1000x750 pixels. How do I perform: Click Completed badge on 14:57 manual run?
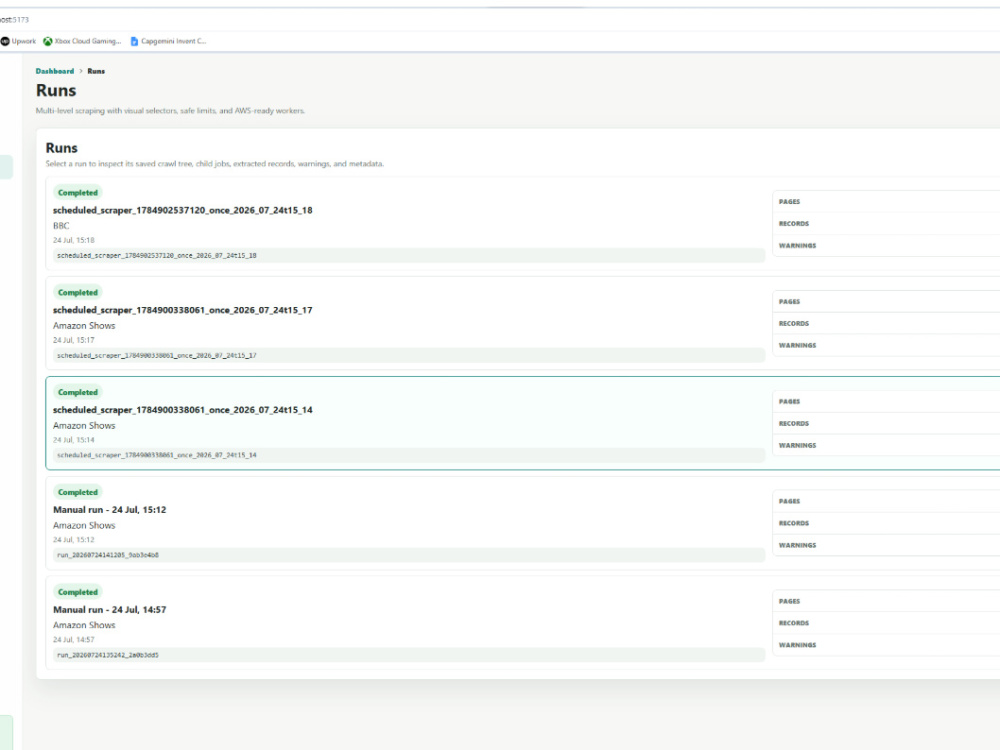point(78,592)
